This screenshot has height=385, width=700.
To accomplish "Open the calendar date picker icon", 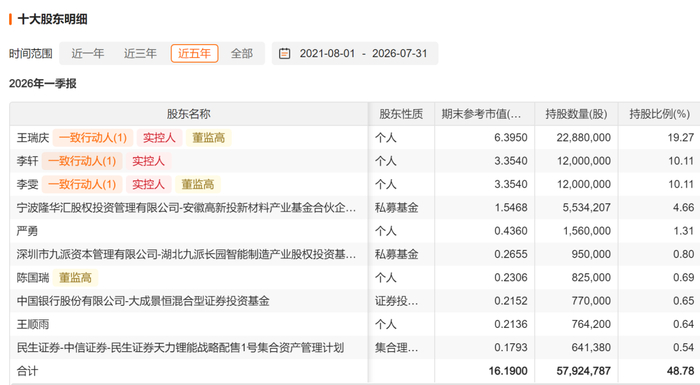I will [284, 54].
